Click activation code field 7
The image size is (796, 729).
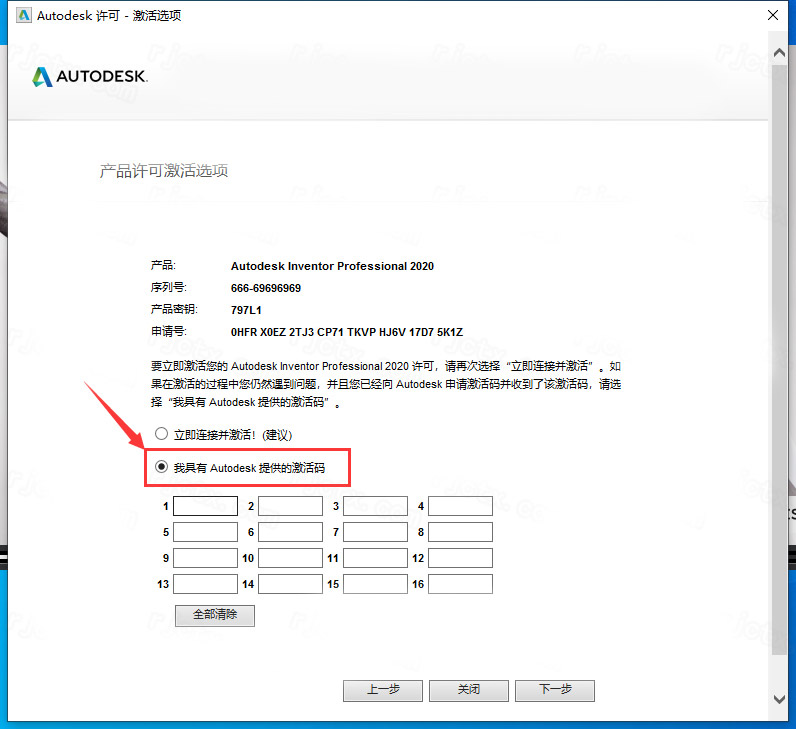(x=375, y=532)
